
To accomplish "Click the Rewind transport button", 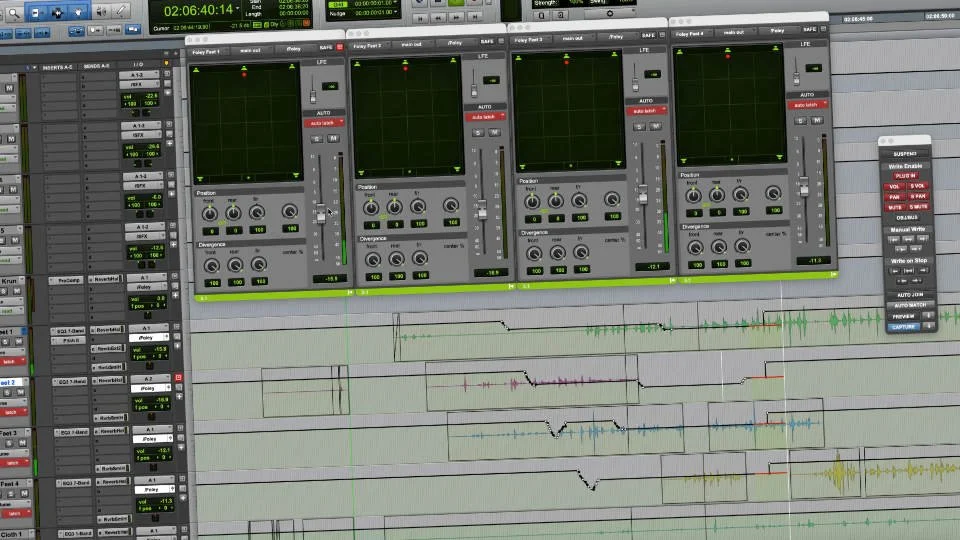I will point(438,18).
